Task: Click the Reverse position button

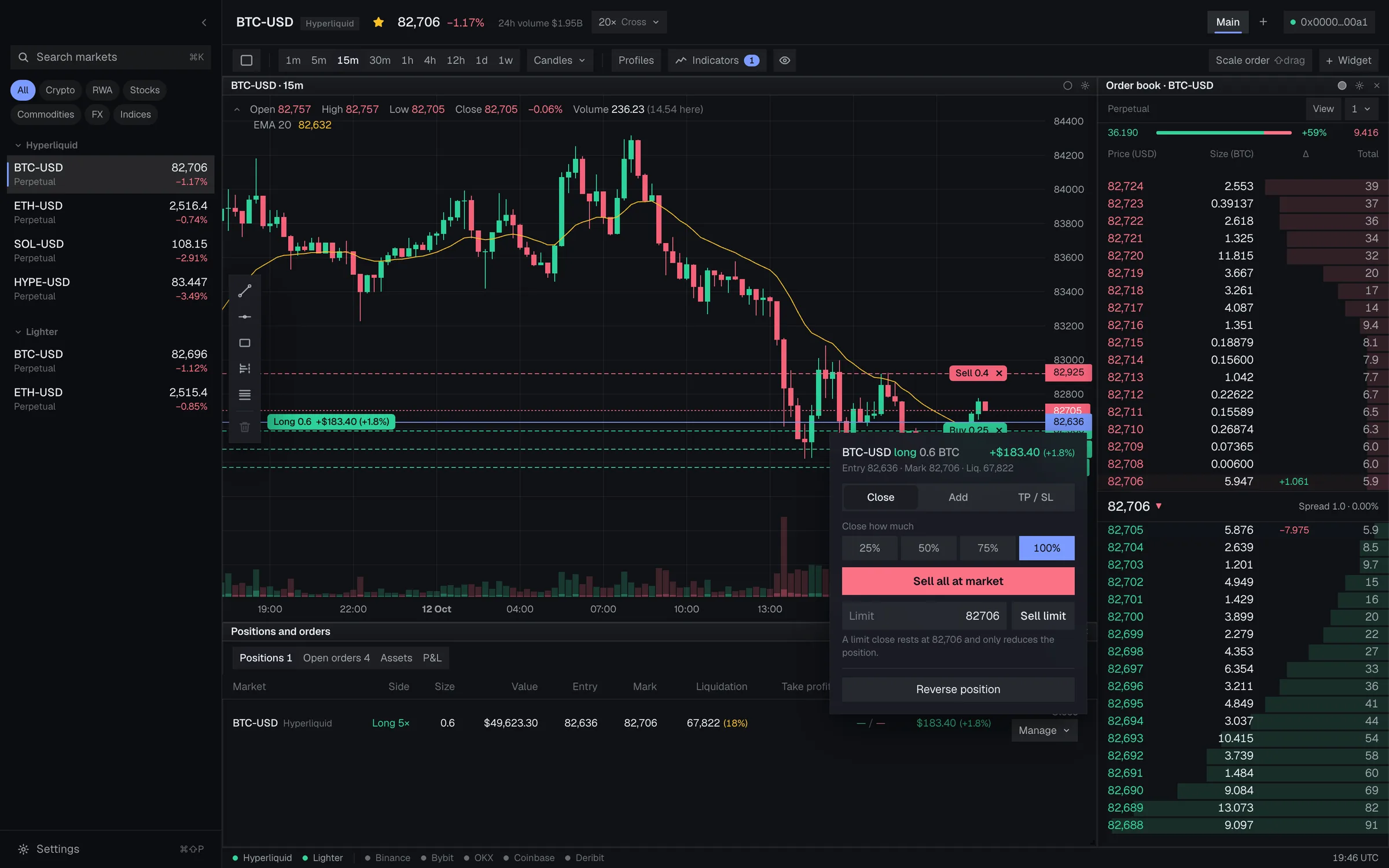Action: (958, 689)
